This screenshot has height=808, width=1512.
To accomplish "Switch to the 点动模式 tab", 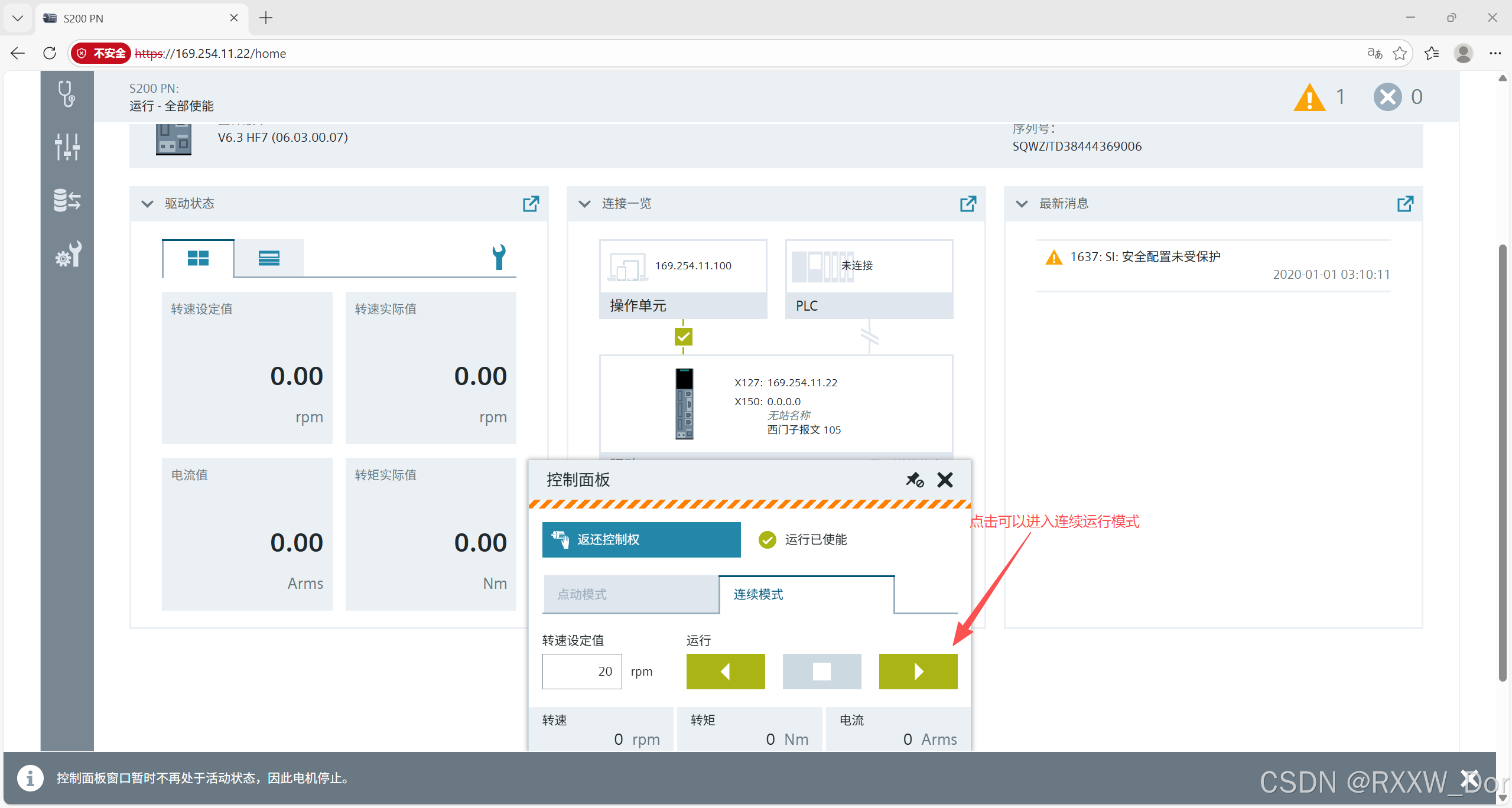I will [x=630, y=594].
